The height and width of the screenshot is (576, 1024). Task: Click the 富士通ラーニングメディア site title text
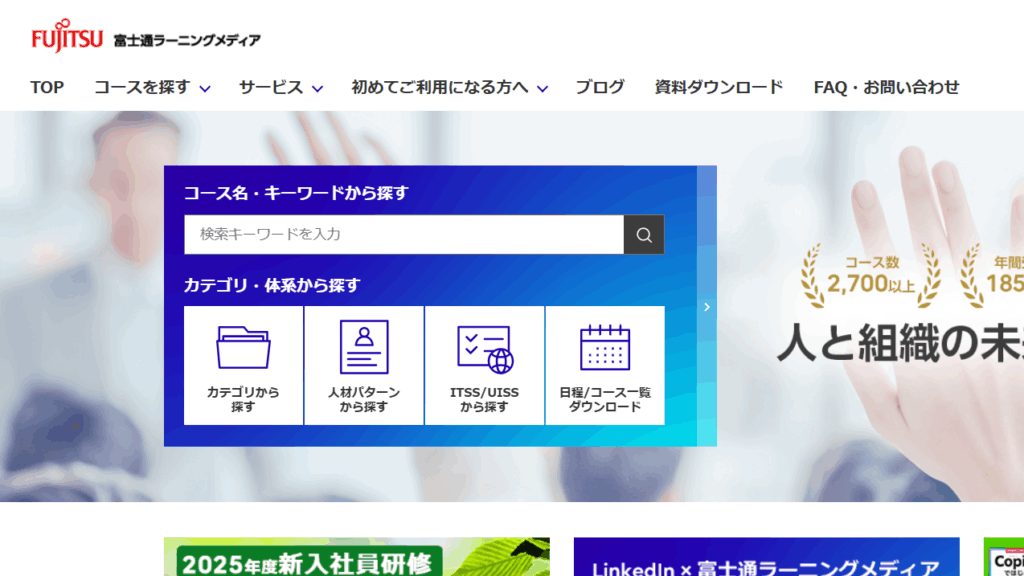point(187,40)
